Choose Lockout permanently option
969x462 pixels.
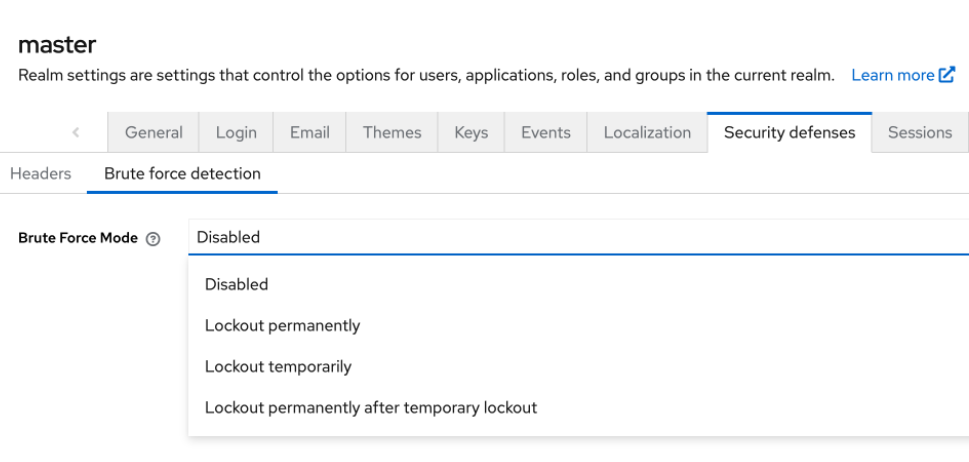[x=282, y=325]
